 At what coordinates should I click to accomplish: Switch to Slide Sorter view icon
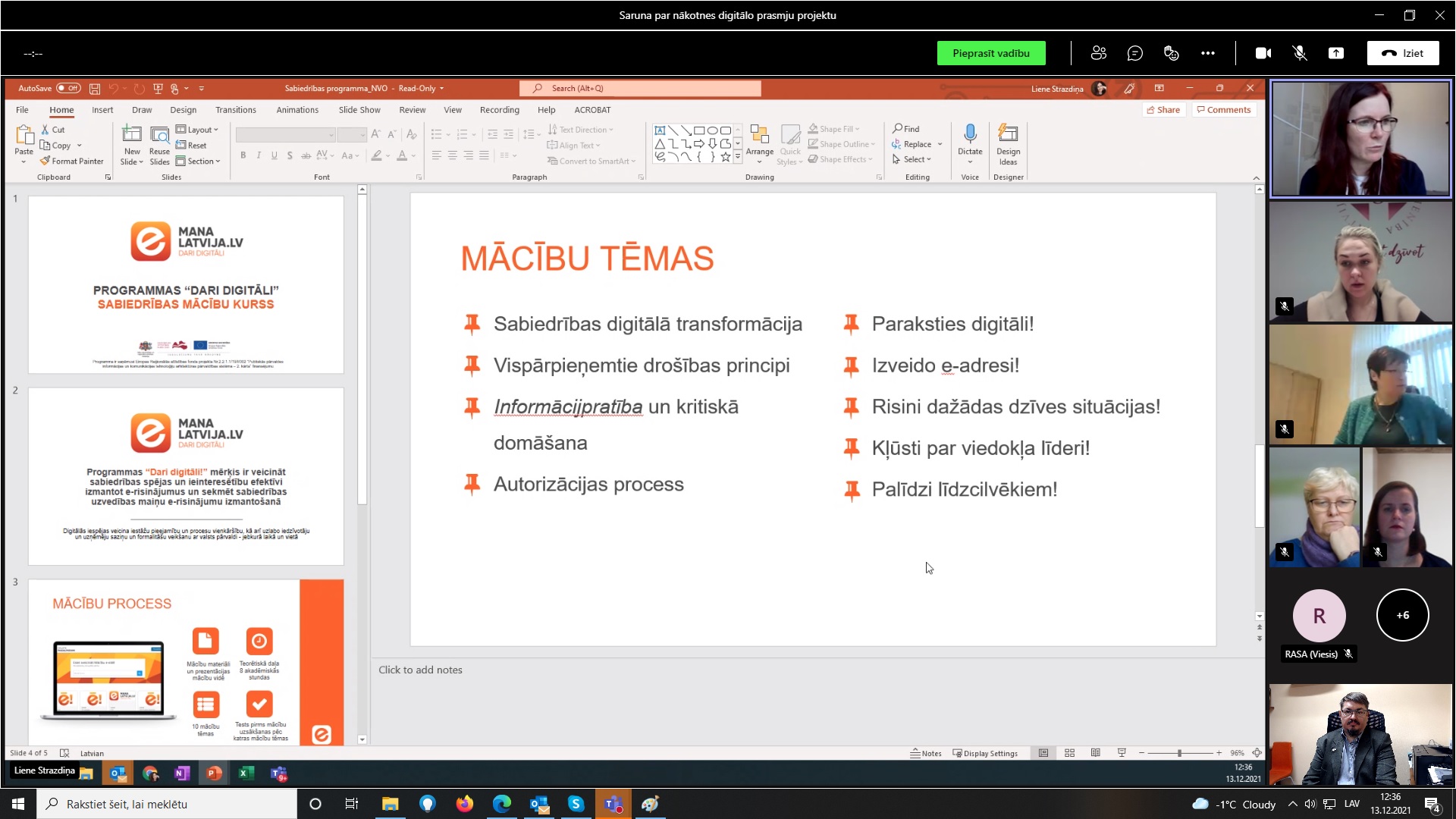click(x=1069, y=753)
